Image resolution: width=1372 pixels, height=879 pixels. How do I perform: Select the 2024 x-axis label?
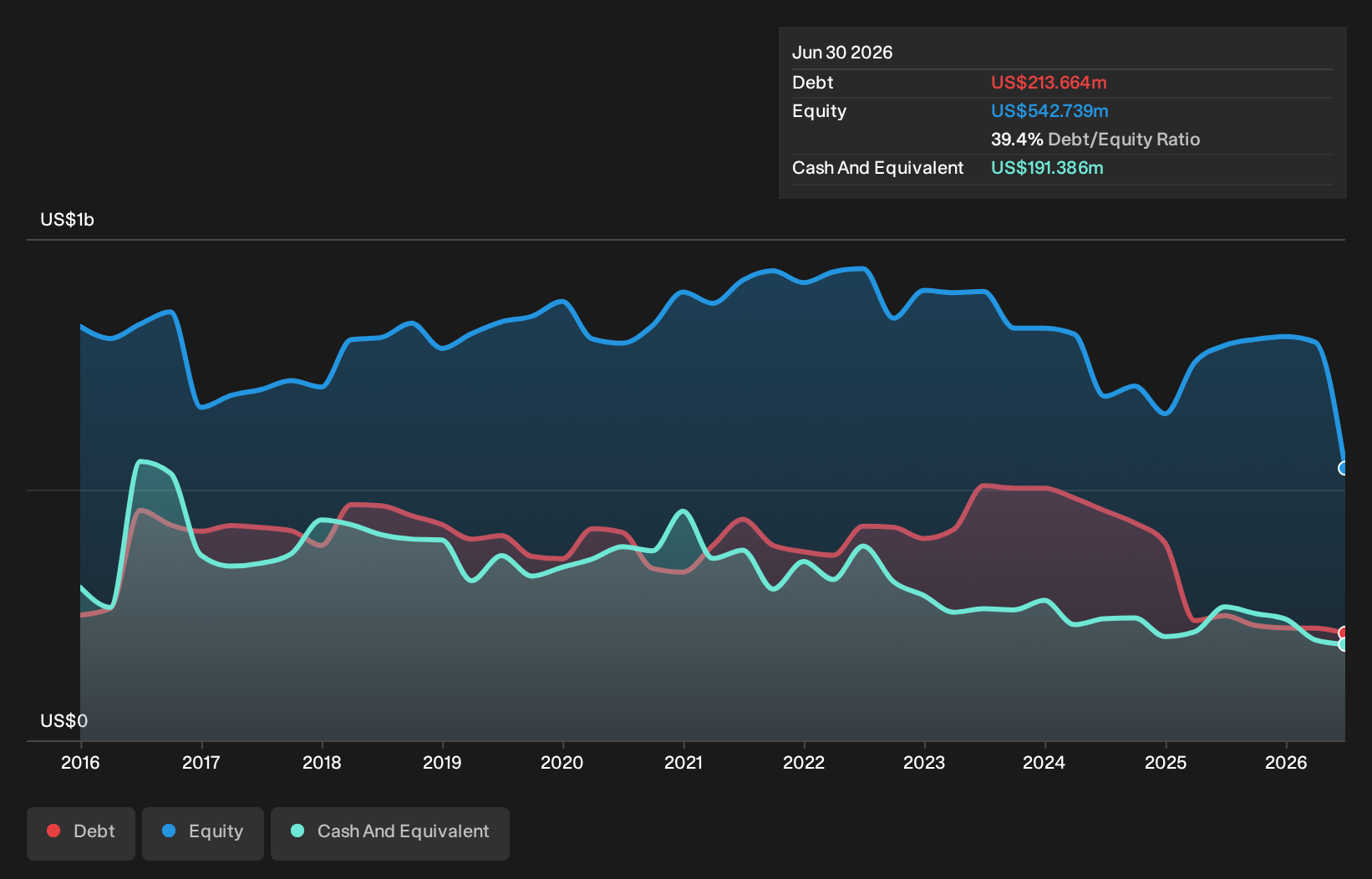point(1044,762)
